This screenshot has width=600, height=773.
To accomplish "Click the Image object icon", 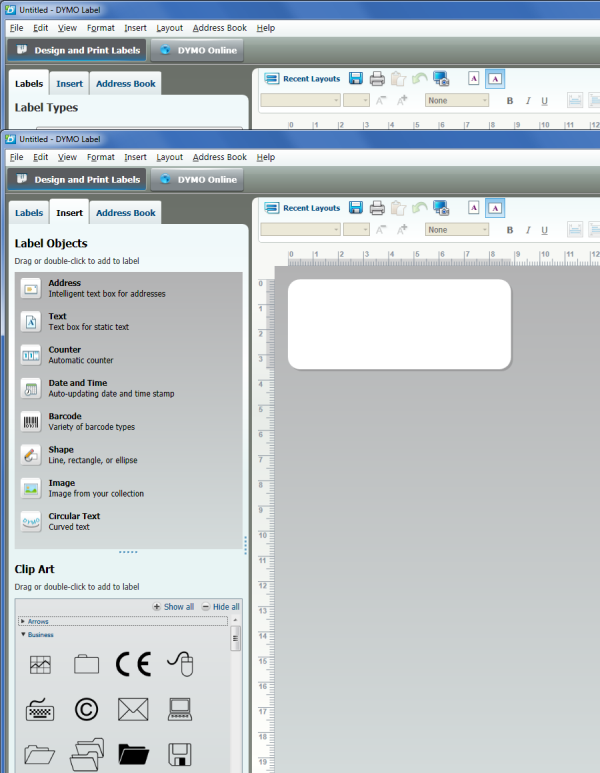I will point(31,488).
